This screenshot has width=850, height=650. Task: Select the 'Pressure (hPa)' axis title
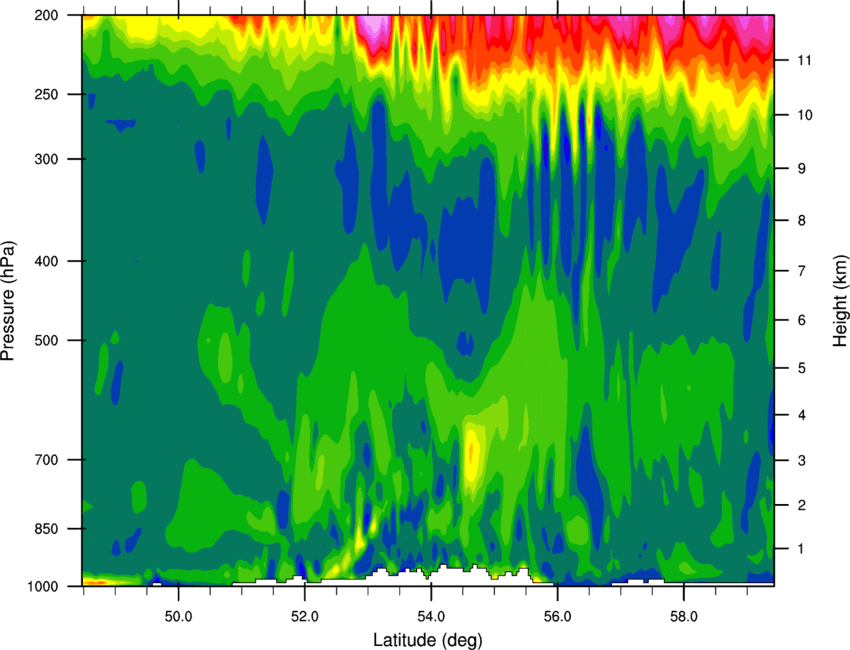[x=8, y=301]
